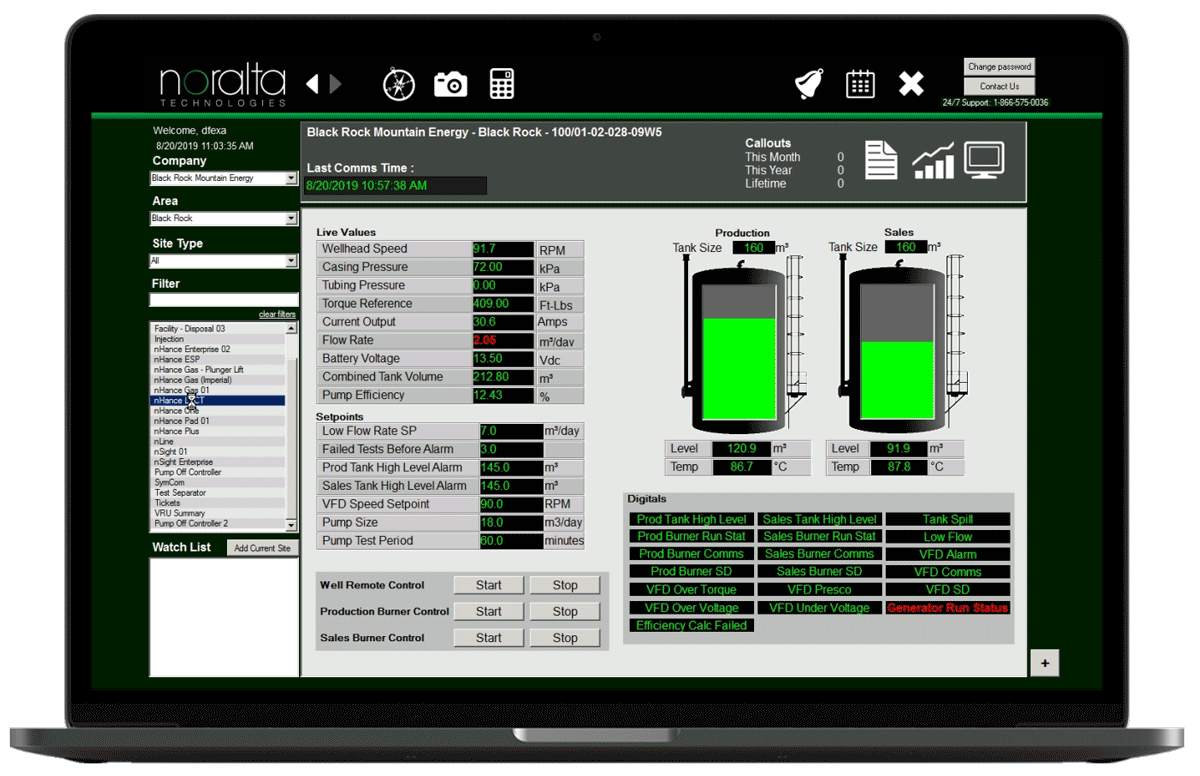Open the trend chart icon
1200x776 pixels.
click(x=933, y=161)
